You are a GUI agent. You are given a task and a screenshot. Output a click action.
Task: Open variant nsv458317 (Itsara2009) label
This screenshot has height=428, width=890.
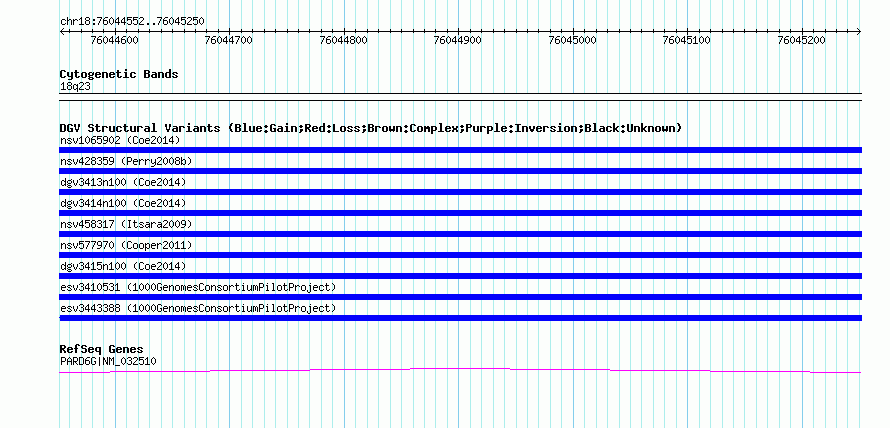tap(126, 224)
